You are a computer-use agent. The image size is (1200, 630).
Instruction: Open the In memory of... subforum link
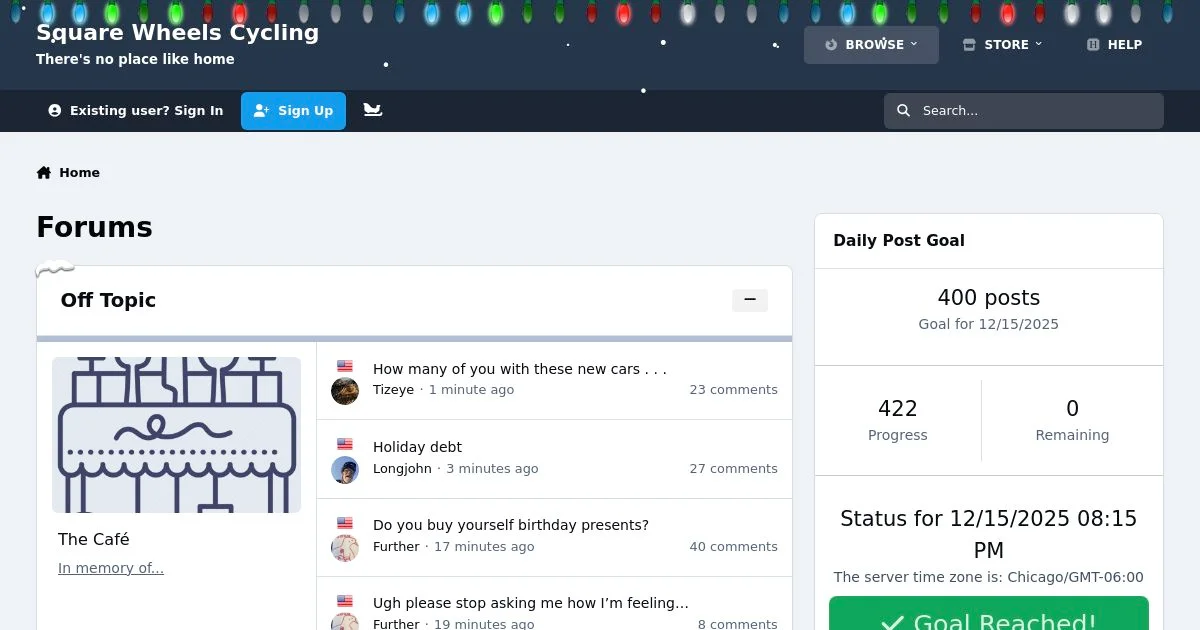click(x=111, y=568)
